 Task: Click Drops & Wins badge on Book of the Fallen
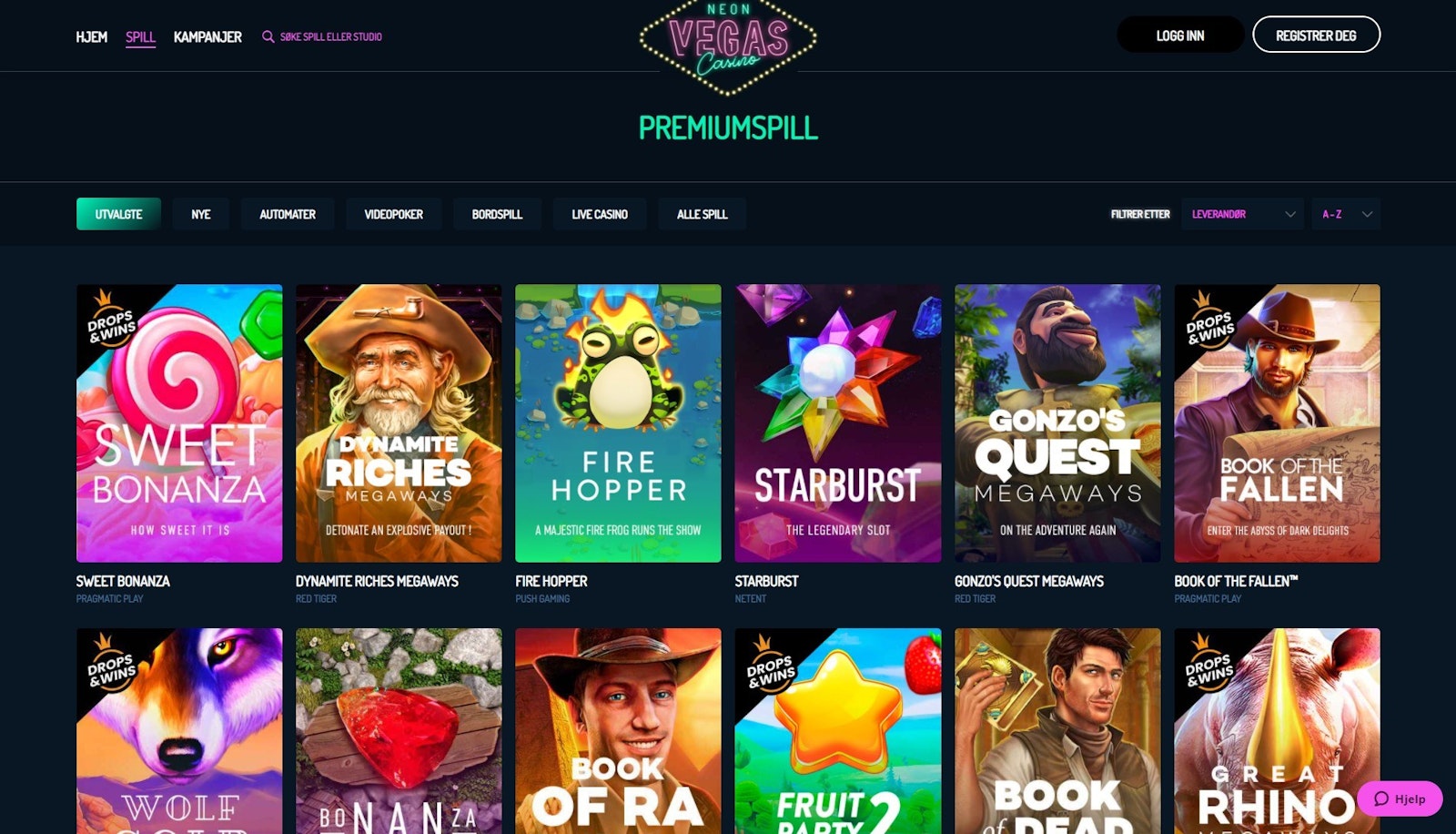coord(1208,320)
